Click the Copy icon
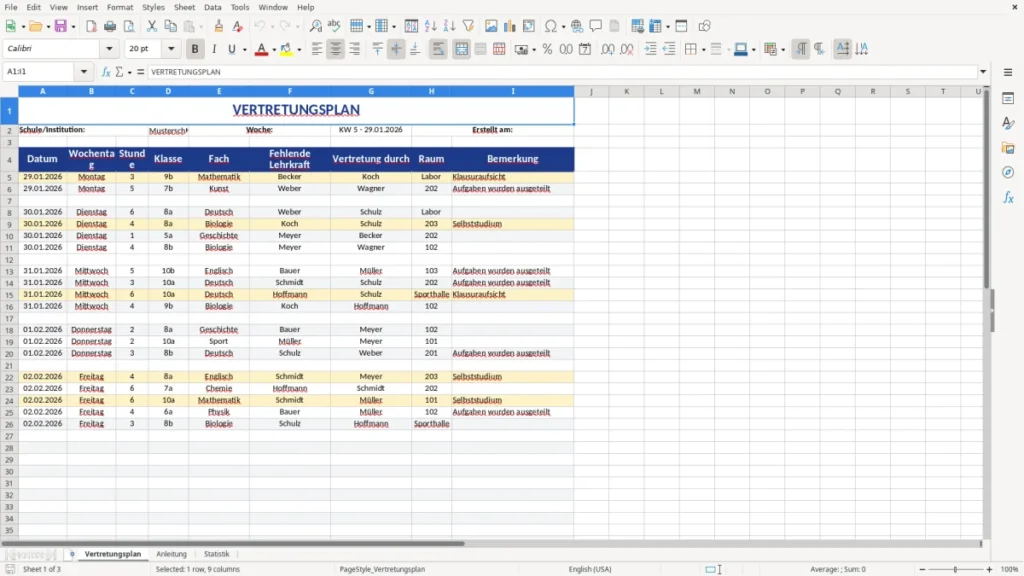The height and width of the screenshot is (576, 1024). tap(170, 26)
